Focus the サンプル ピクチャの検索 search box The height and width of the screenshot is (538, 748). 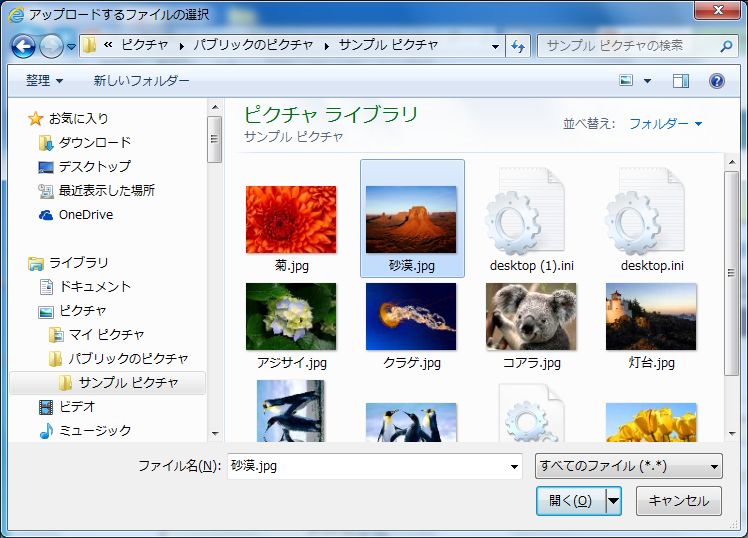(638, 46)
